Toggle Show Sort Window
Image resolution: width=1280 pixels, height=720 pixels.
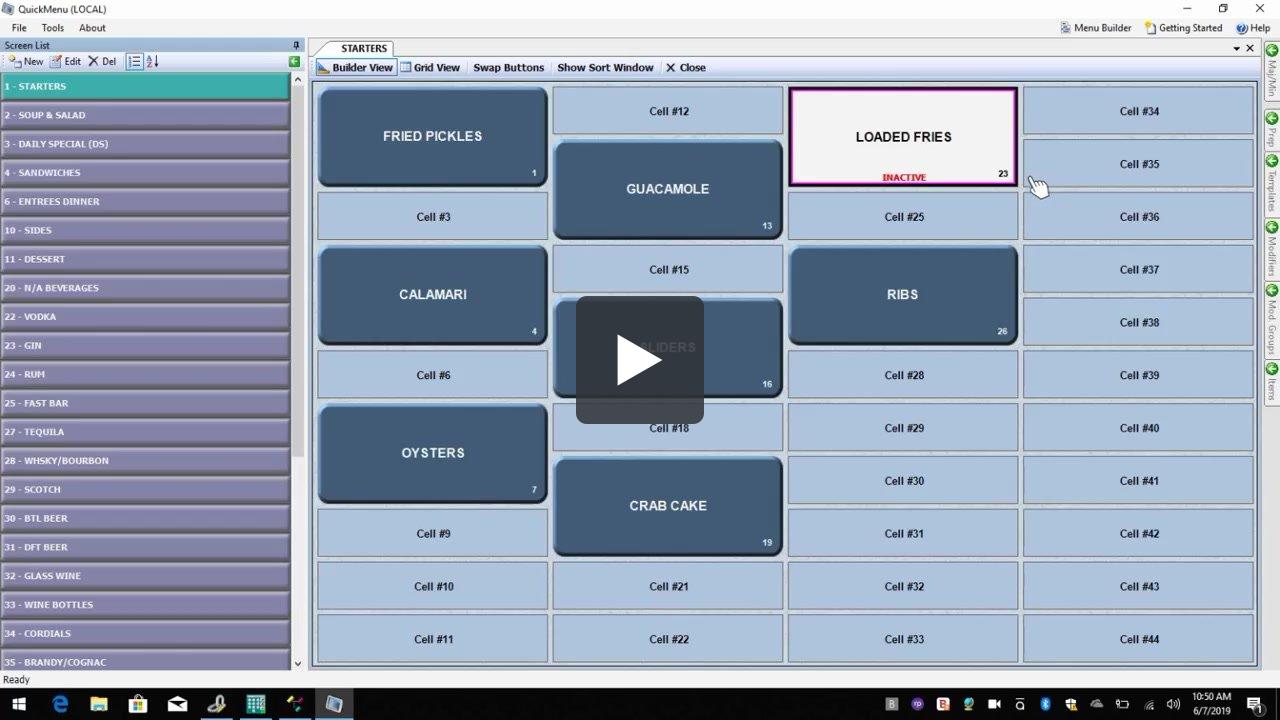(605, 67)
